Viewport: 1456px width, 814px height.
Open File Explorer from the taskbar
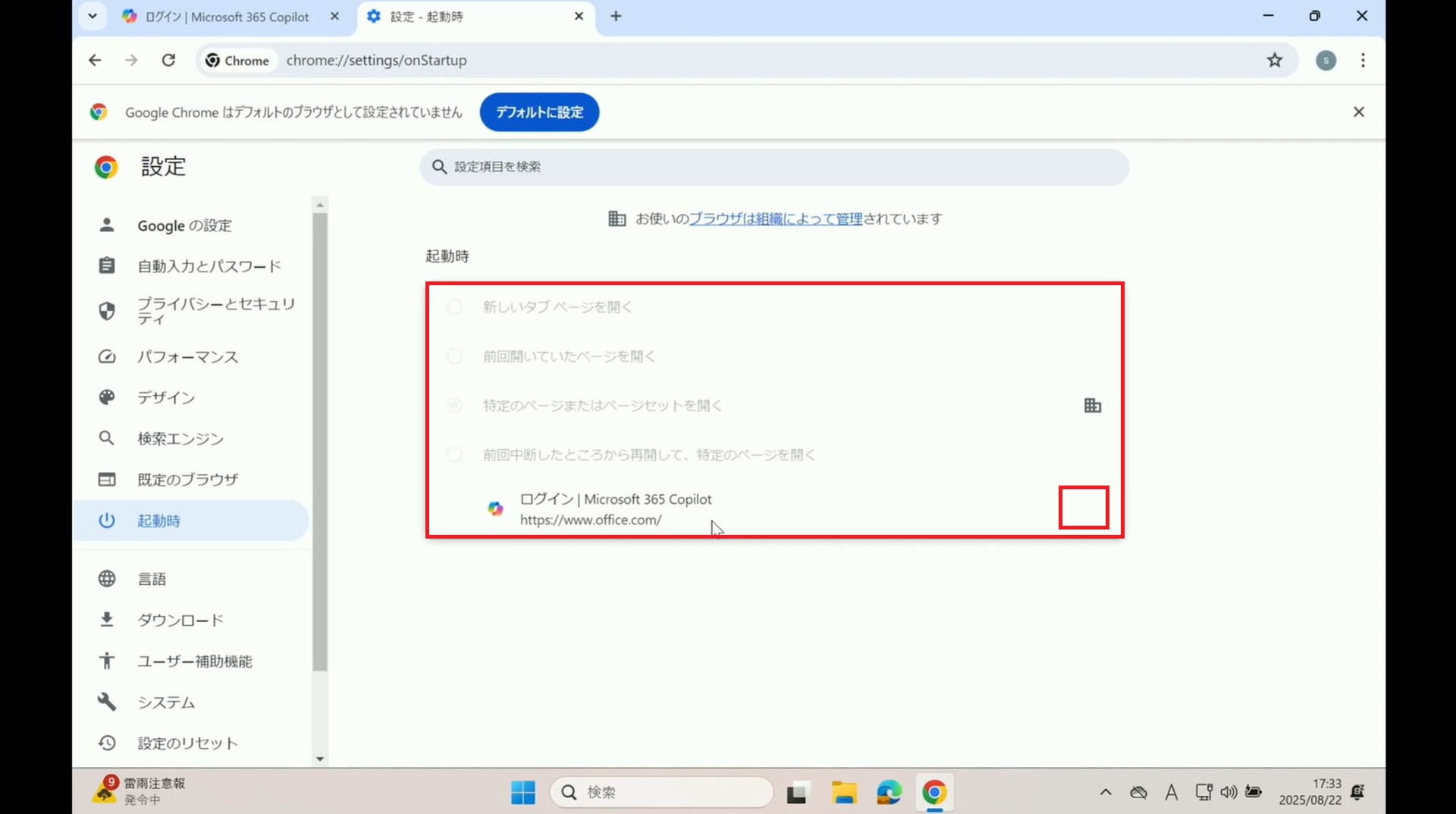pos(843,793)
